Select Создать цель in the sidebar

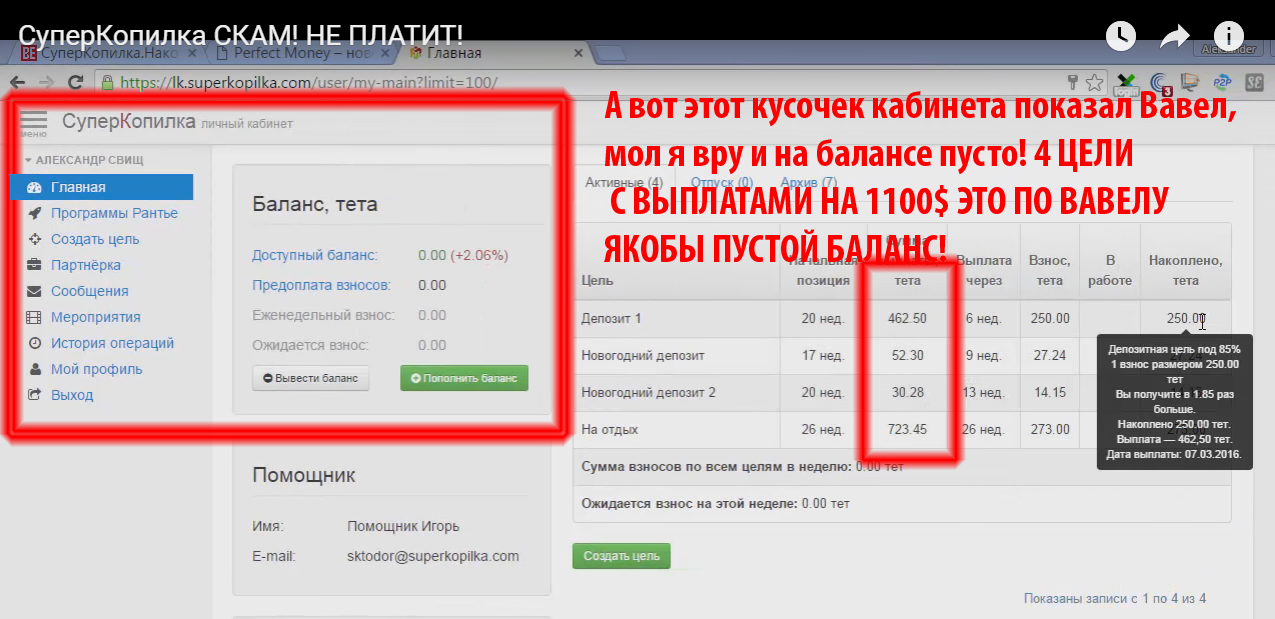pos(95,239)
